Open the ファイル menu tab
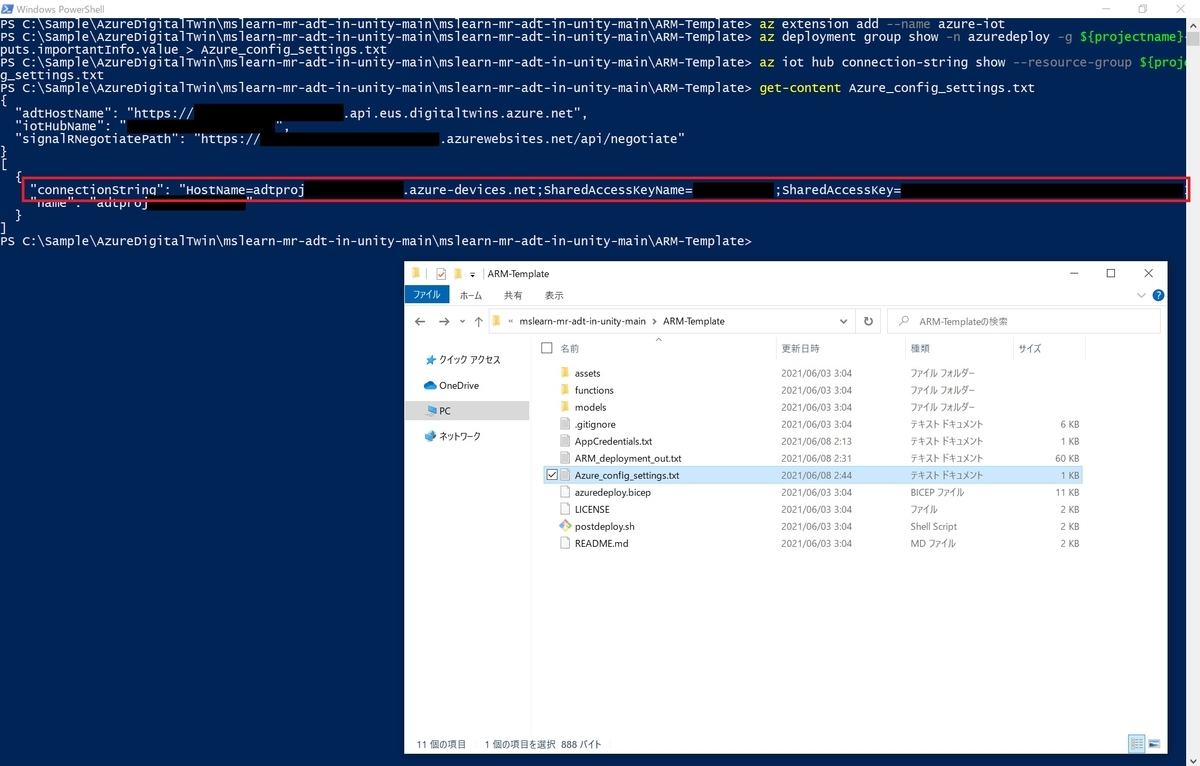This screenshot has height=766, width=1200. 427,295
